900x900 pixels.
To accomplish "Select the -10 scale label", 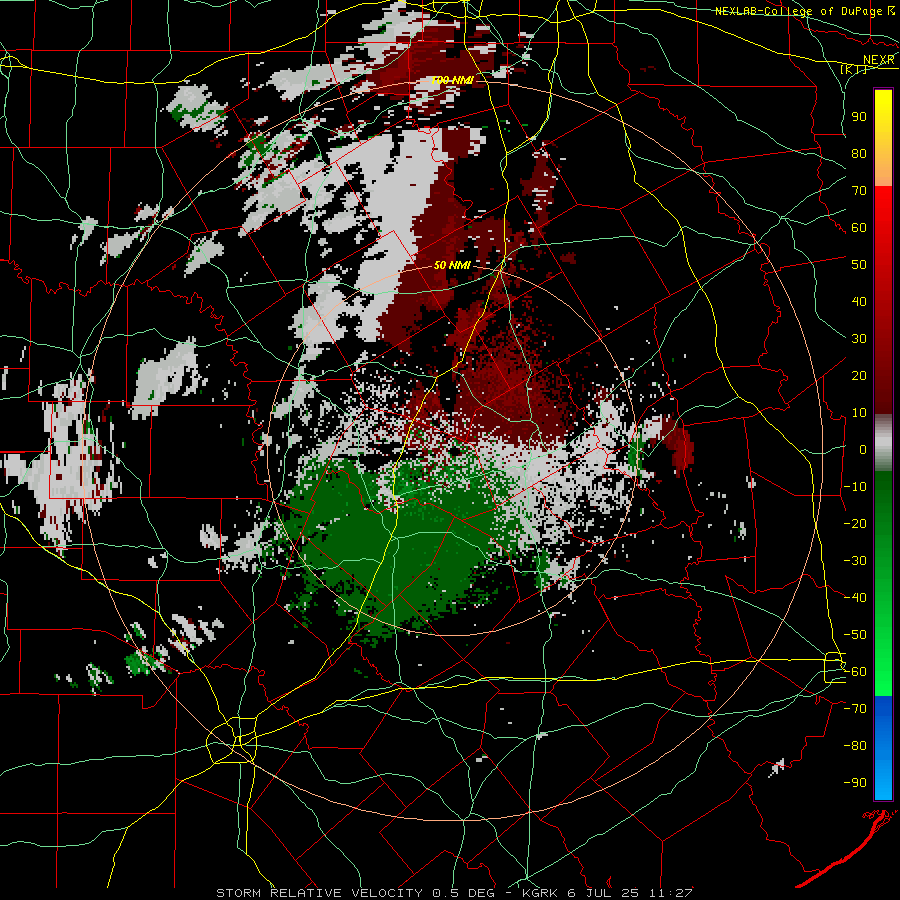I will click(x=855, y=487).
